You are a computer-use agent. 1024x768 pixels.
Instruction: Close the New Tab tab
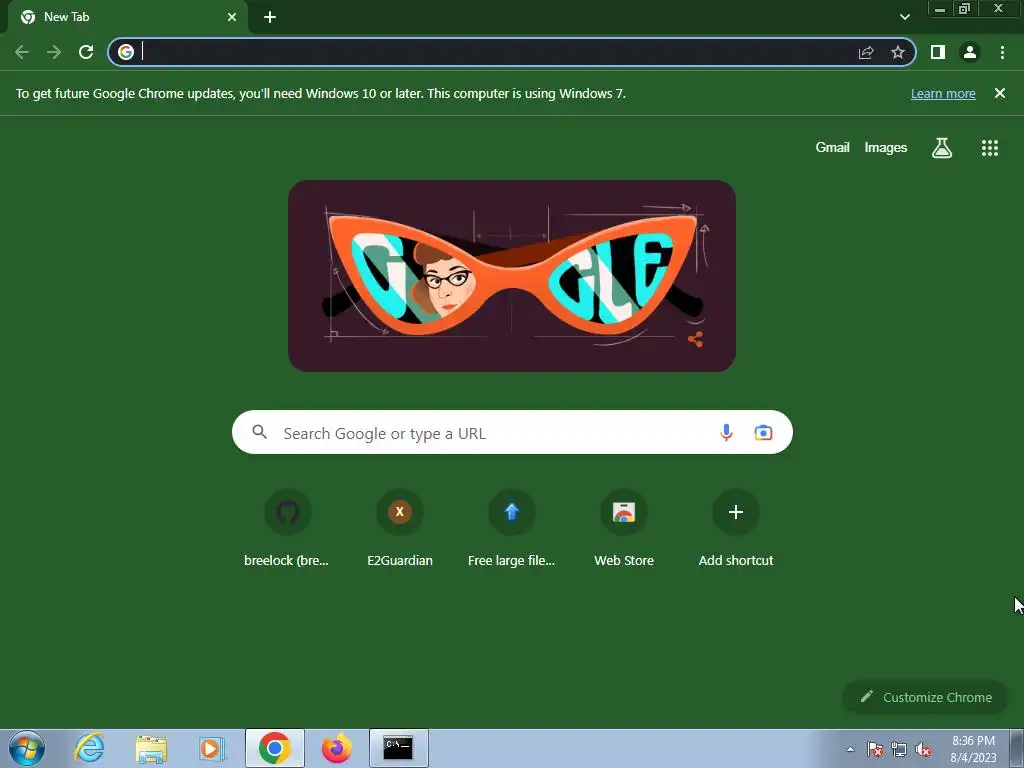(232, 17)
